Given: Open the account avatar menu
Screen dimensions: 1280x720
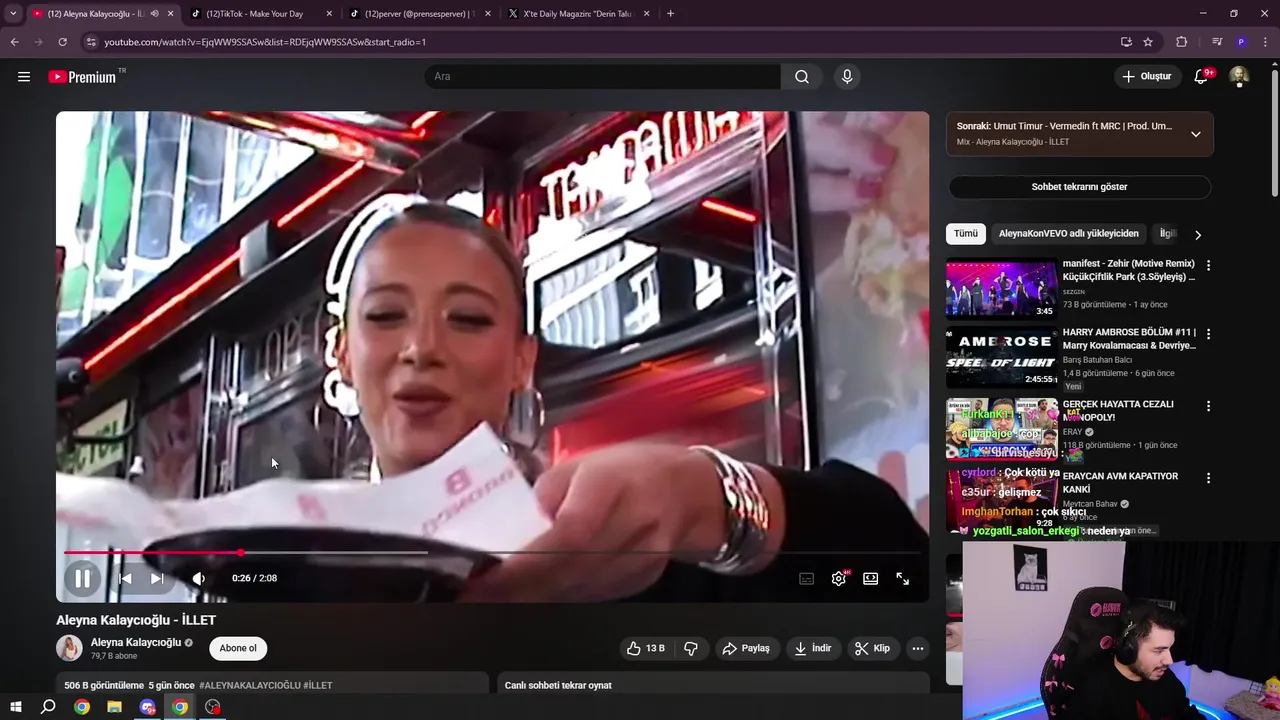Looking at the screenshot, I should (1239, 76).
